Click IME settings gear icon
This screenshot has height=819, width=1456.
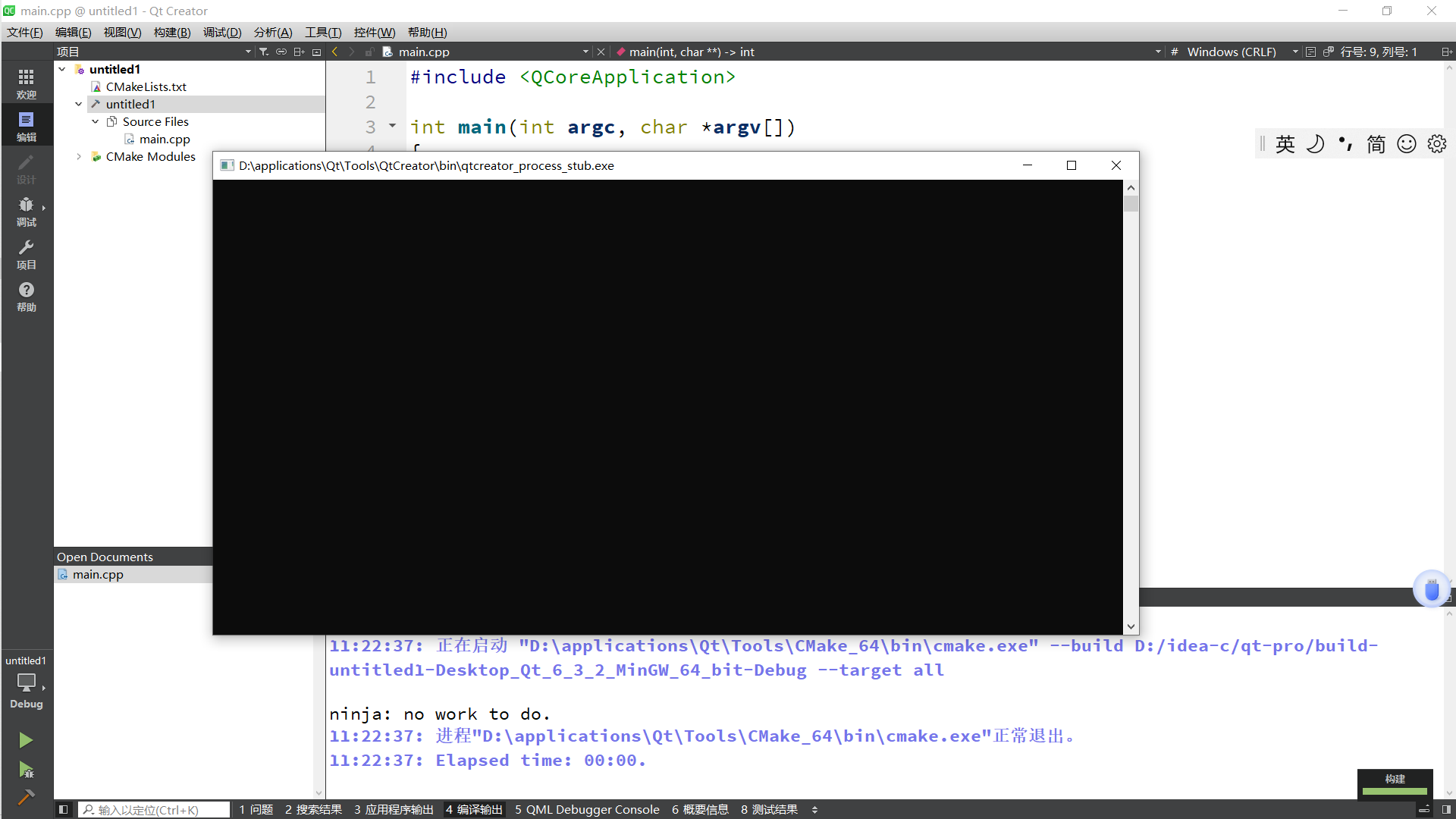[1437, 144]
